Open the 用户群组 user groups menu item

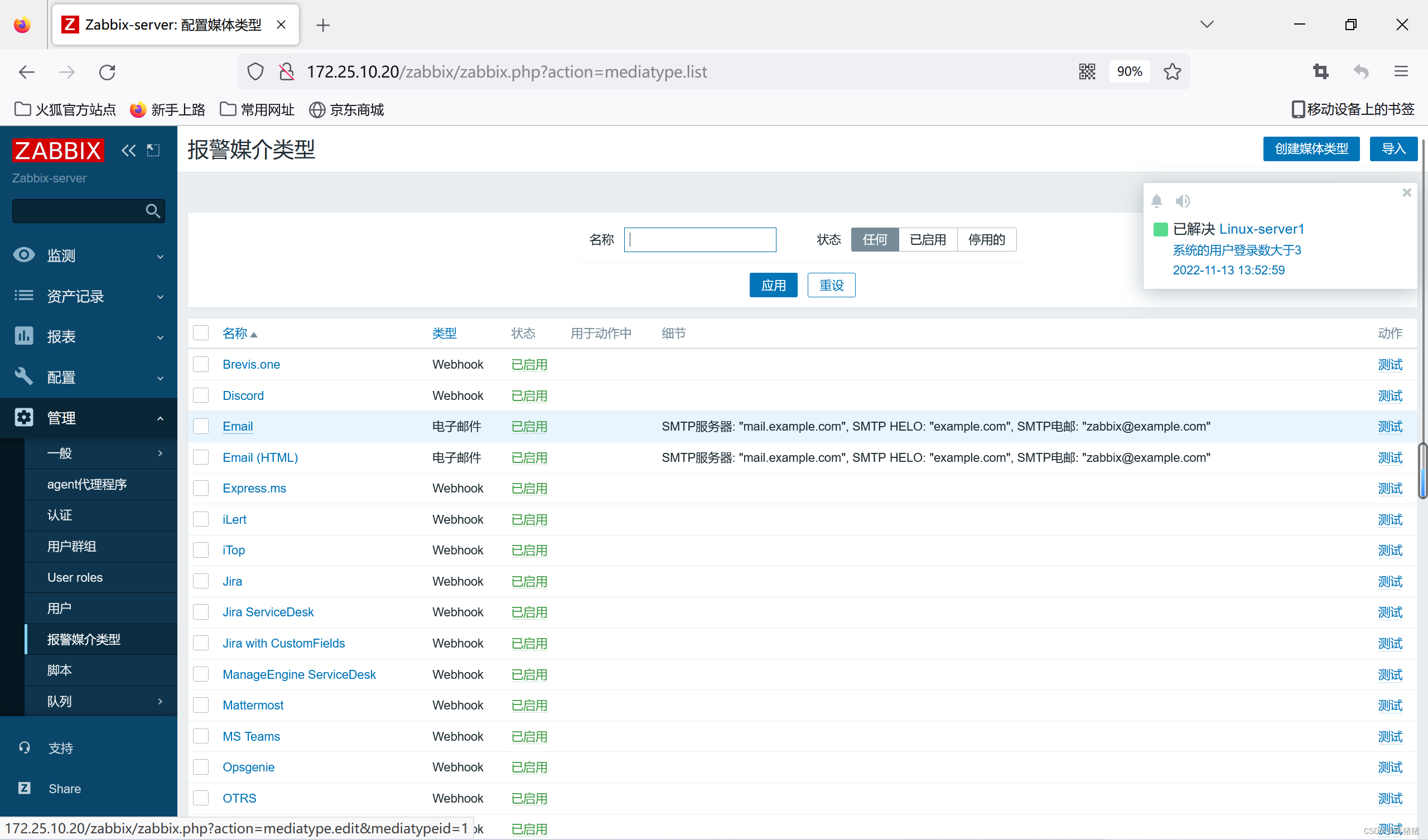click(71, 546)
